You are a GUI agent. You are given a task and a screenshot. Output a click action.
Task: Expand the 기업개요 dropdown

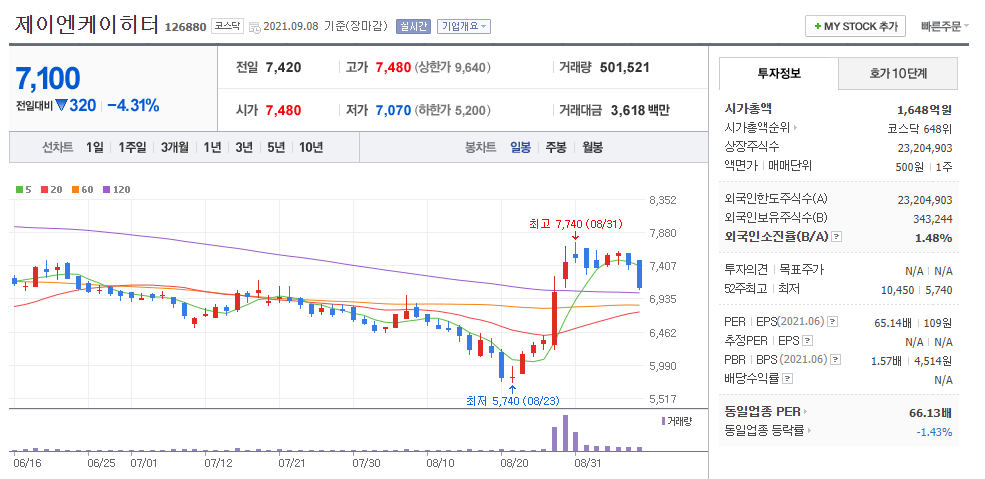point(464,26)
